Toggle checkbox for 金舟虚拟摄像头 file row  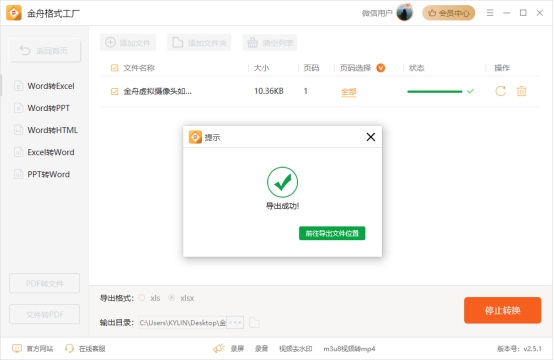click(114, 92)
